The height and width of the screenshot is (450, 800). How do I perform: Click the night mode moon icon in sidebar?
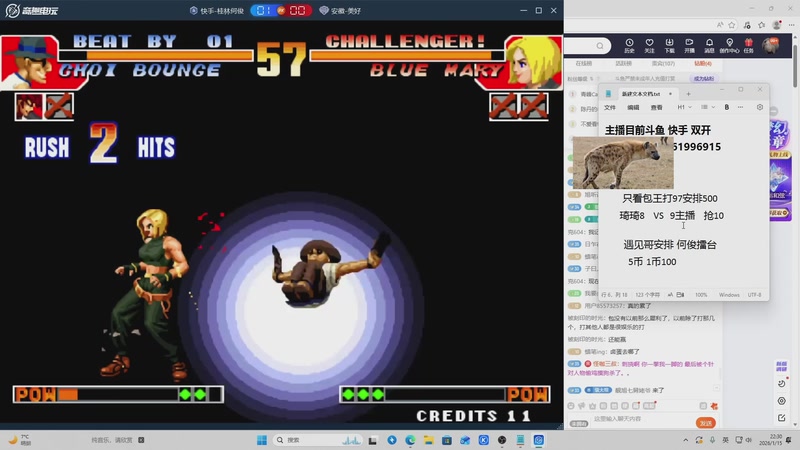[x=782, y=383]
